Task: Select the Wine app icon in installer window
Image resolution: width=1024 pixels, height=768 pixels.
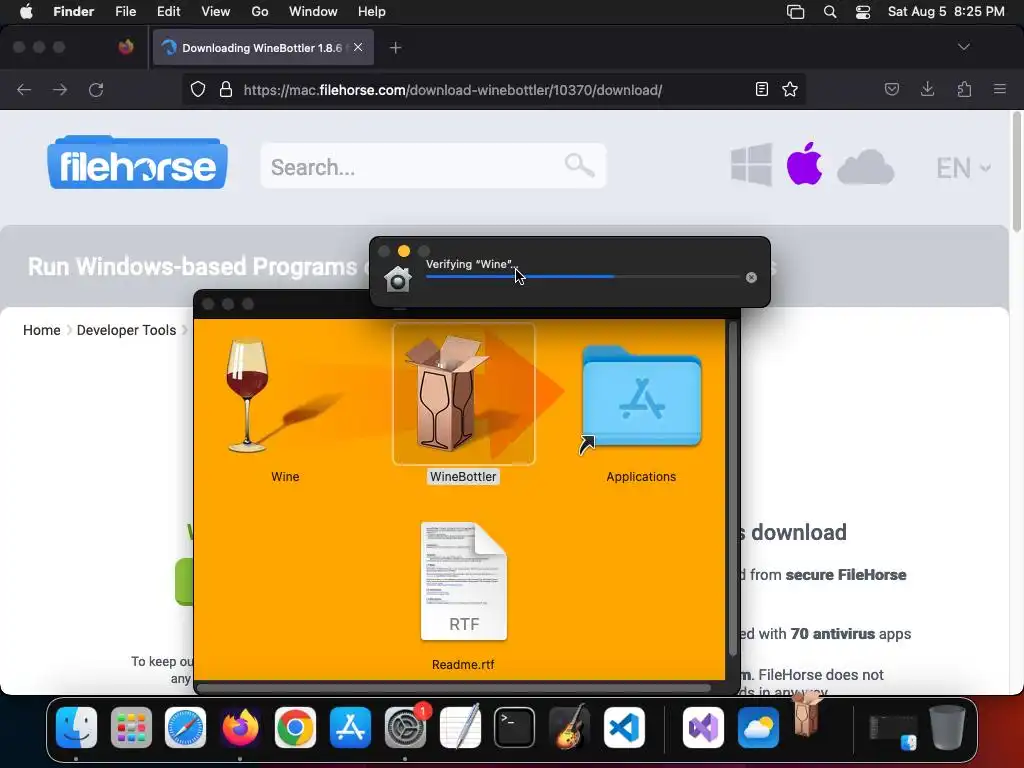Action: point(248,396)
